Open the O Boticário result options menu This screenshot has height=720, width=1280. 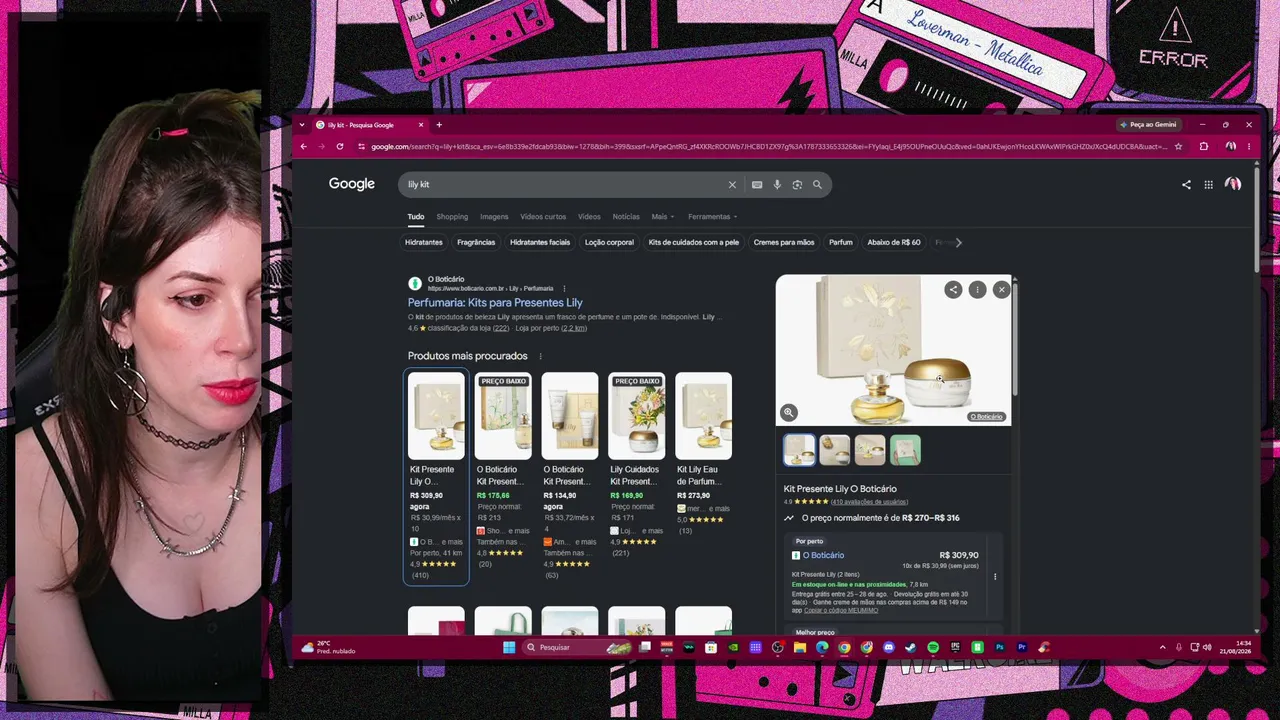(564, 289)
